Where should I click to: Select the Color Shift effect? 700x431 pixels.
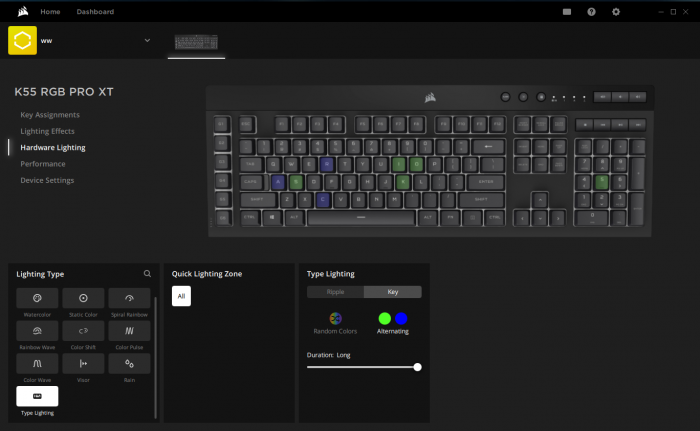(83, 331)
